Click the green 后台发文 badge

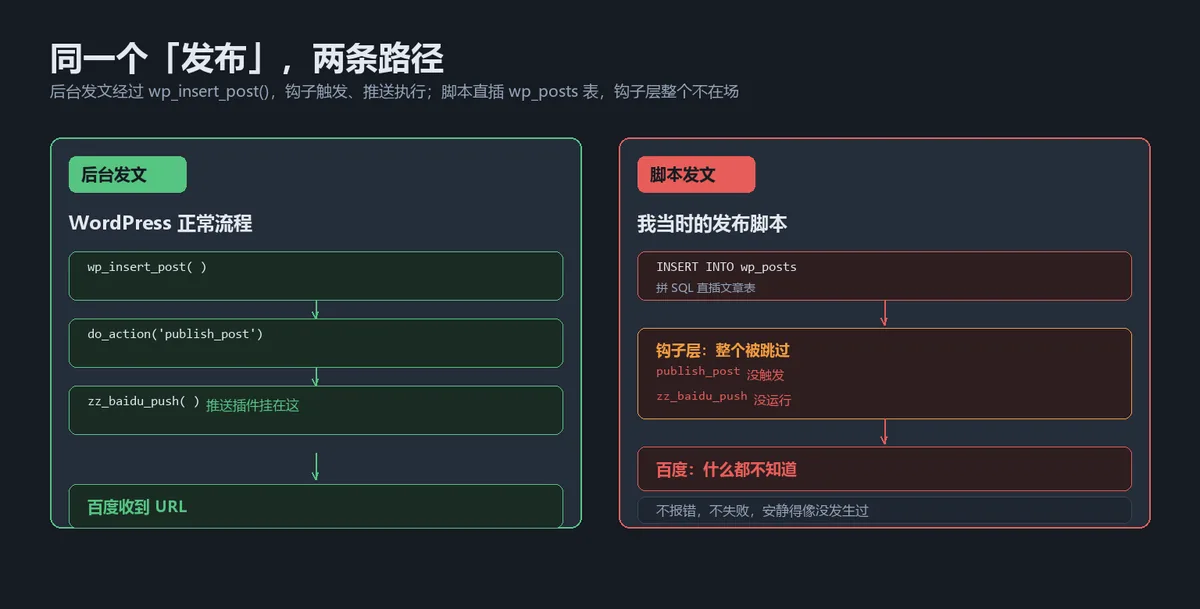point(127,174)
